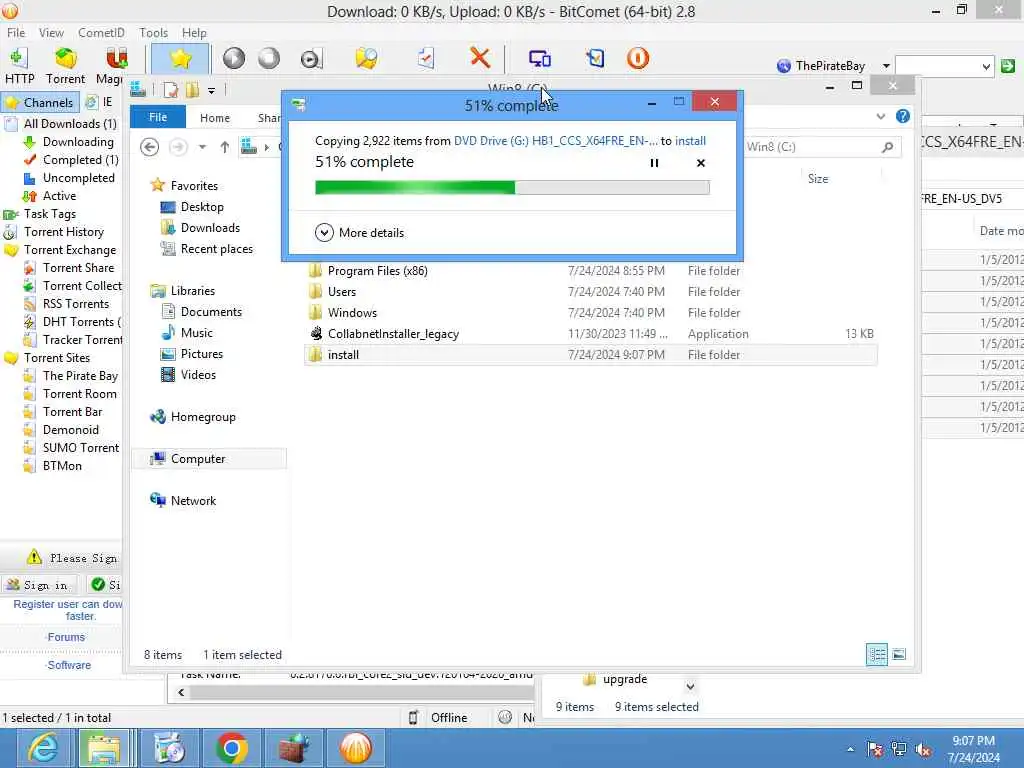Click the Explorer Back navigation arrow

[150, 147]
